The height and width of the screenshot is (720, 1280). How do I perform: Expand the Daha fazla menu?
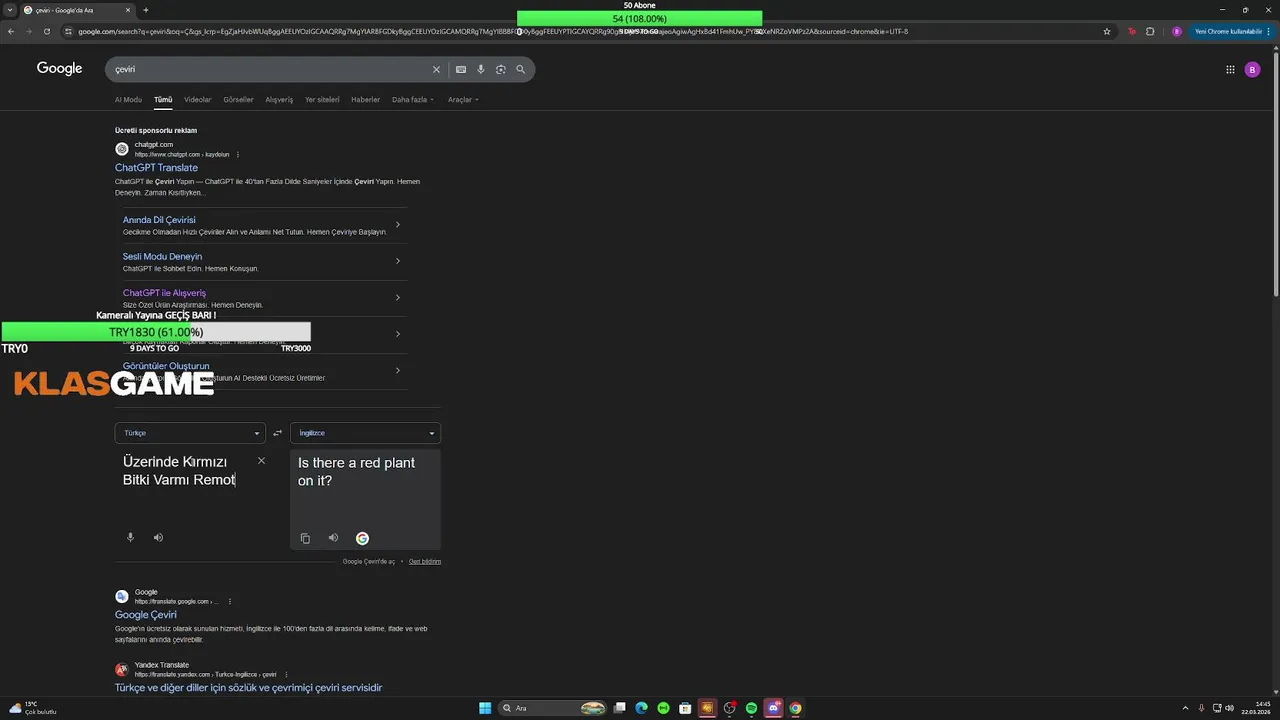(413, 100)
